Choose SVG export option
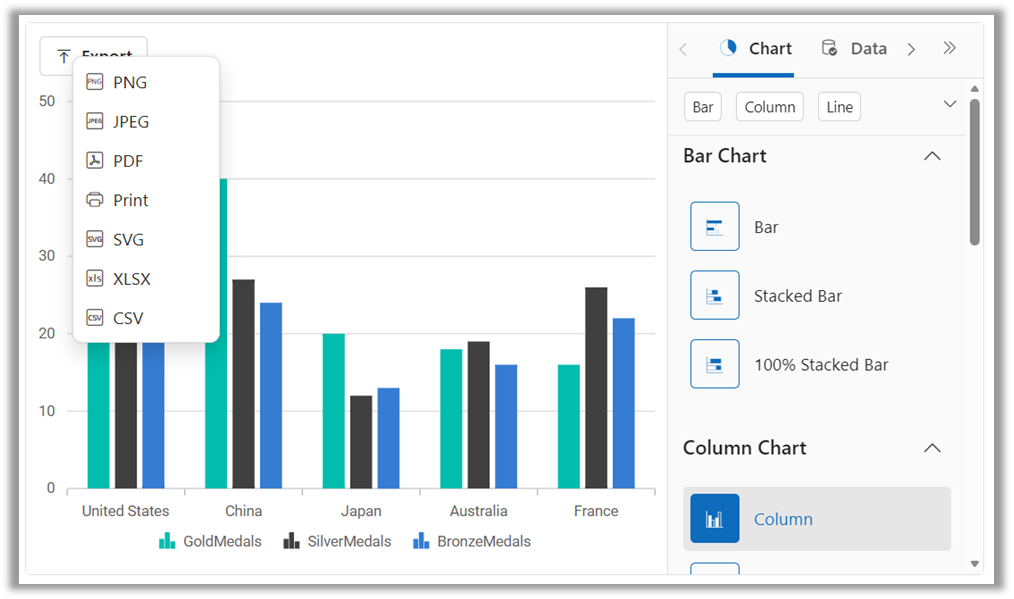Image resolution: width=1014 pixels, height=599 pixels. [146, 240]
